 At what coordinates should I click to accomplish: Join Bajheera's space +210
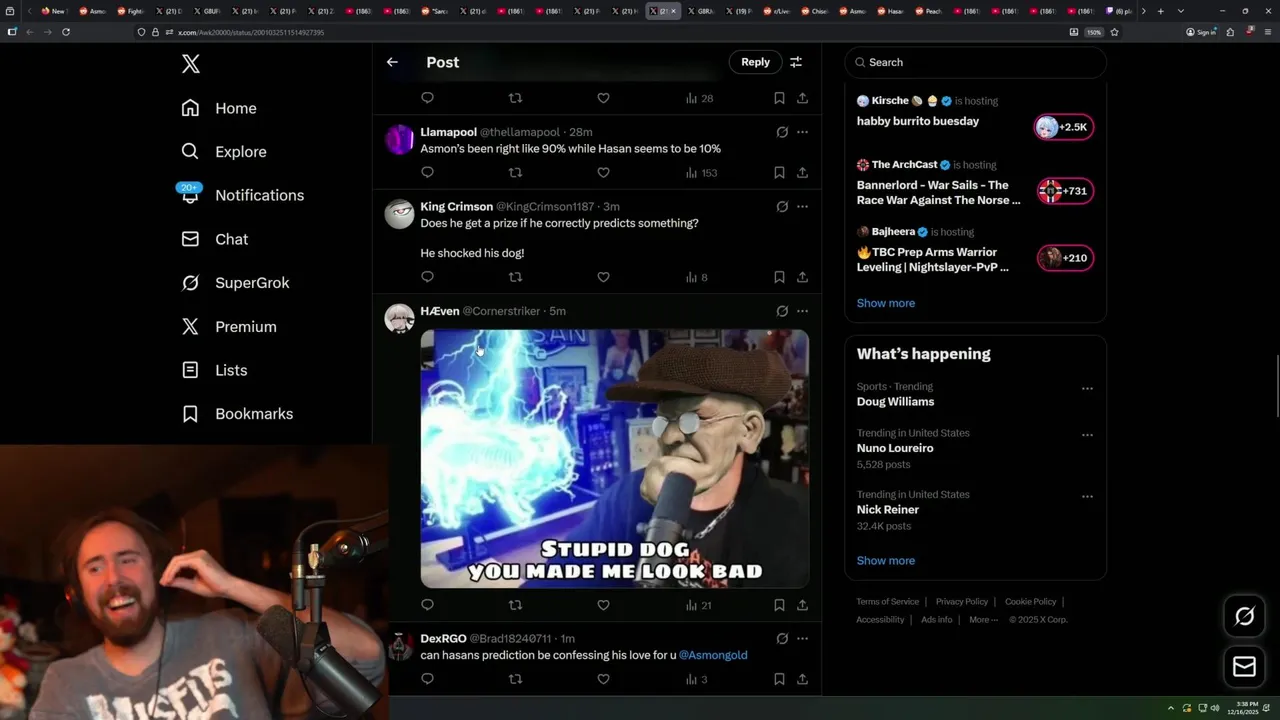pos(1064,258)
